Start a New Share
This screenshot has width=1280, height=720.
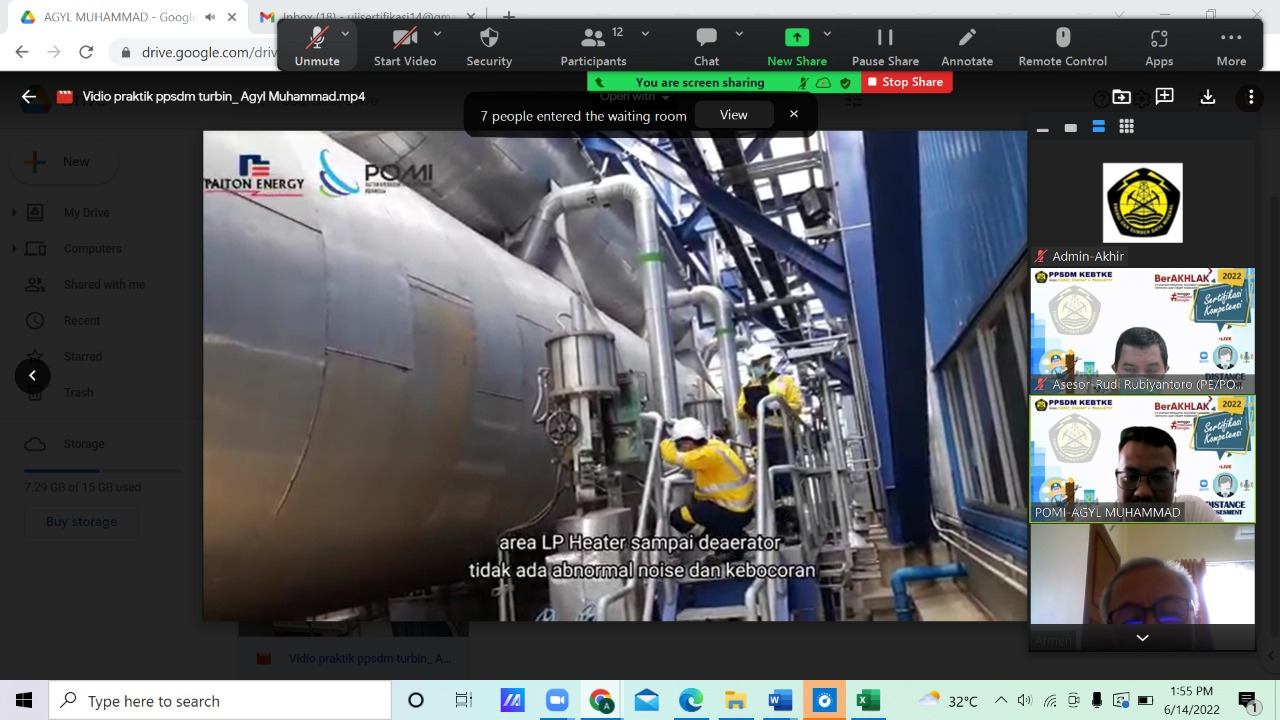(796, 46)
